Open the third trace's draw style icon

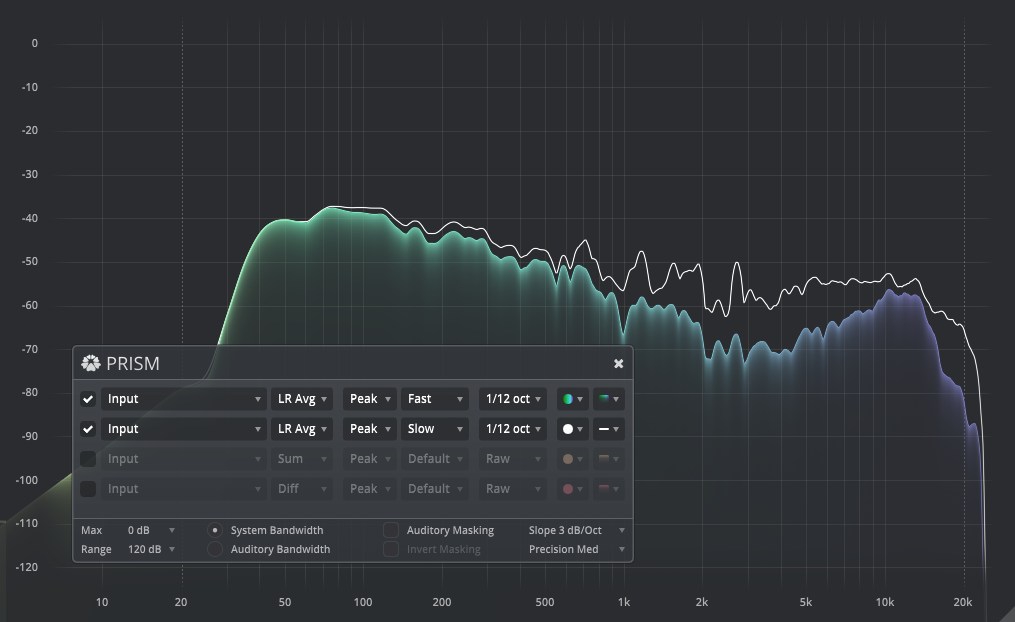(x=608, y=459)
